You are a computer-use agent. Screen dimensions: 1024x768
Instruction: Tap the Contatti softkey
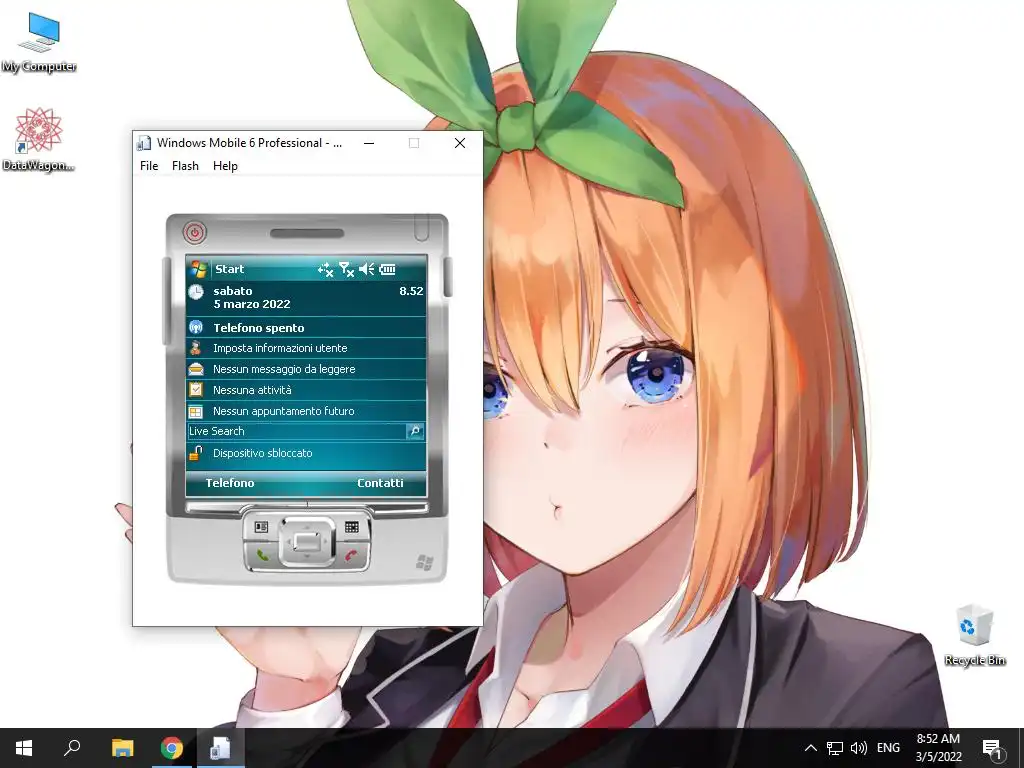[380, 483]
